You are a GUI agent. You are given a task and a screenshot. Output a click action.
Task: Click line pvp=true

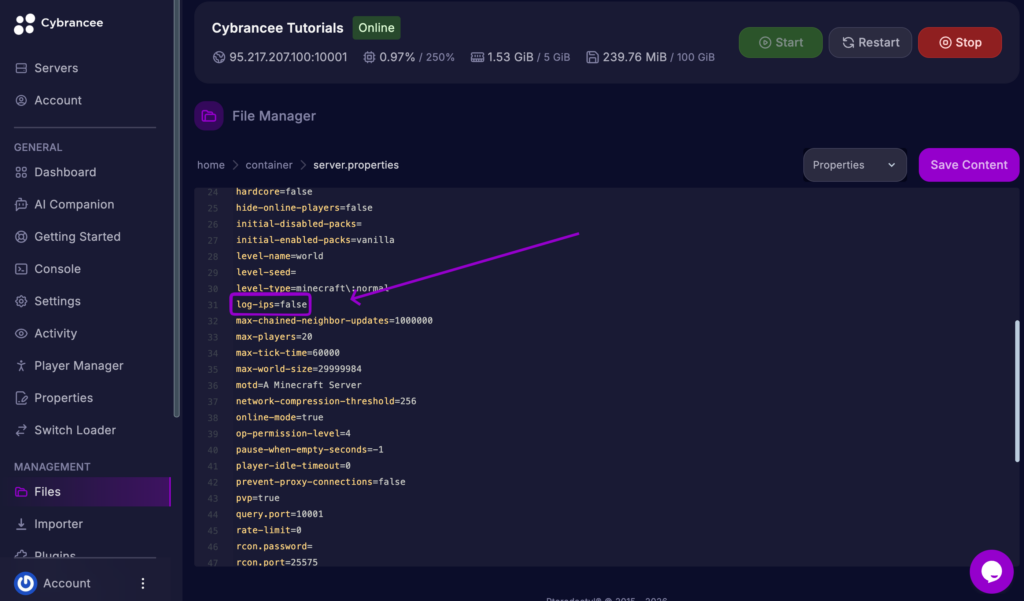click(257, 498)
